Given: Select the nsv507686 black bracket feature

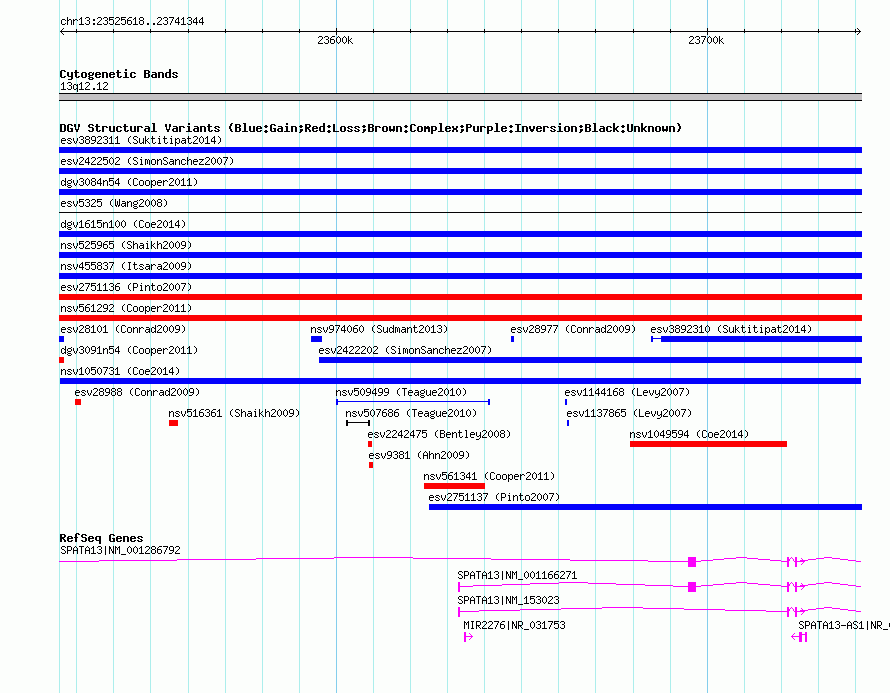Looking at the screenshot, I should coord(357,423).
